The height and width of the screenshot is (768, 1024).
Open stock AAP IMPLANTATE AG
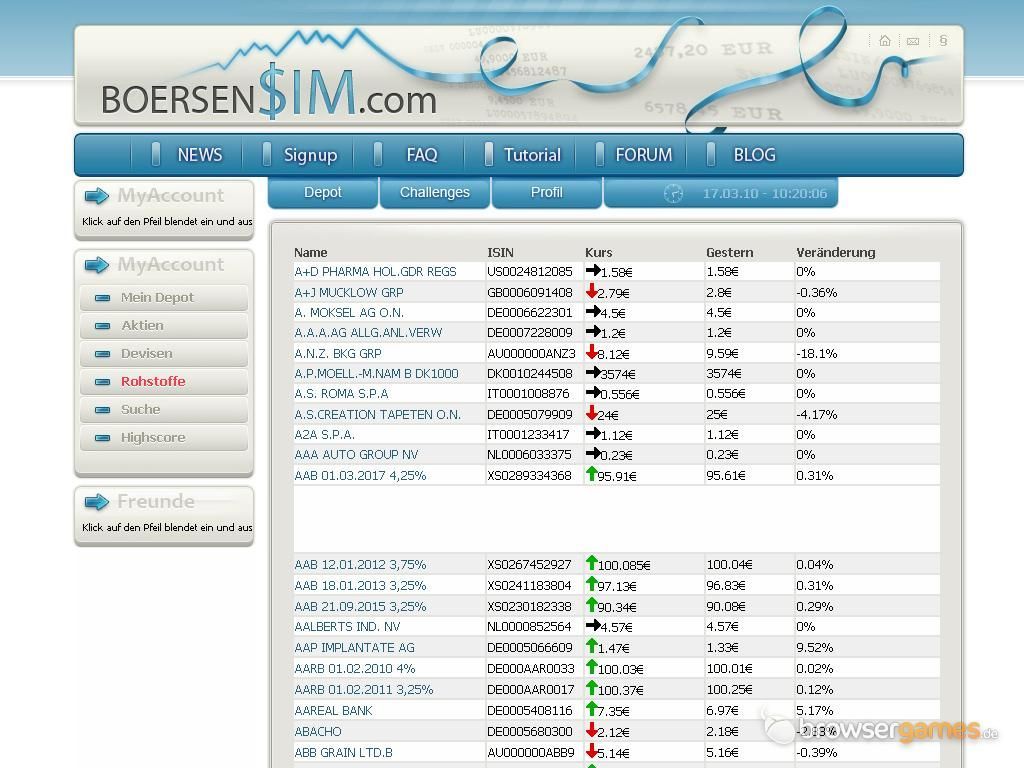[355, 648]
